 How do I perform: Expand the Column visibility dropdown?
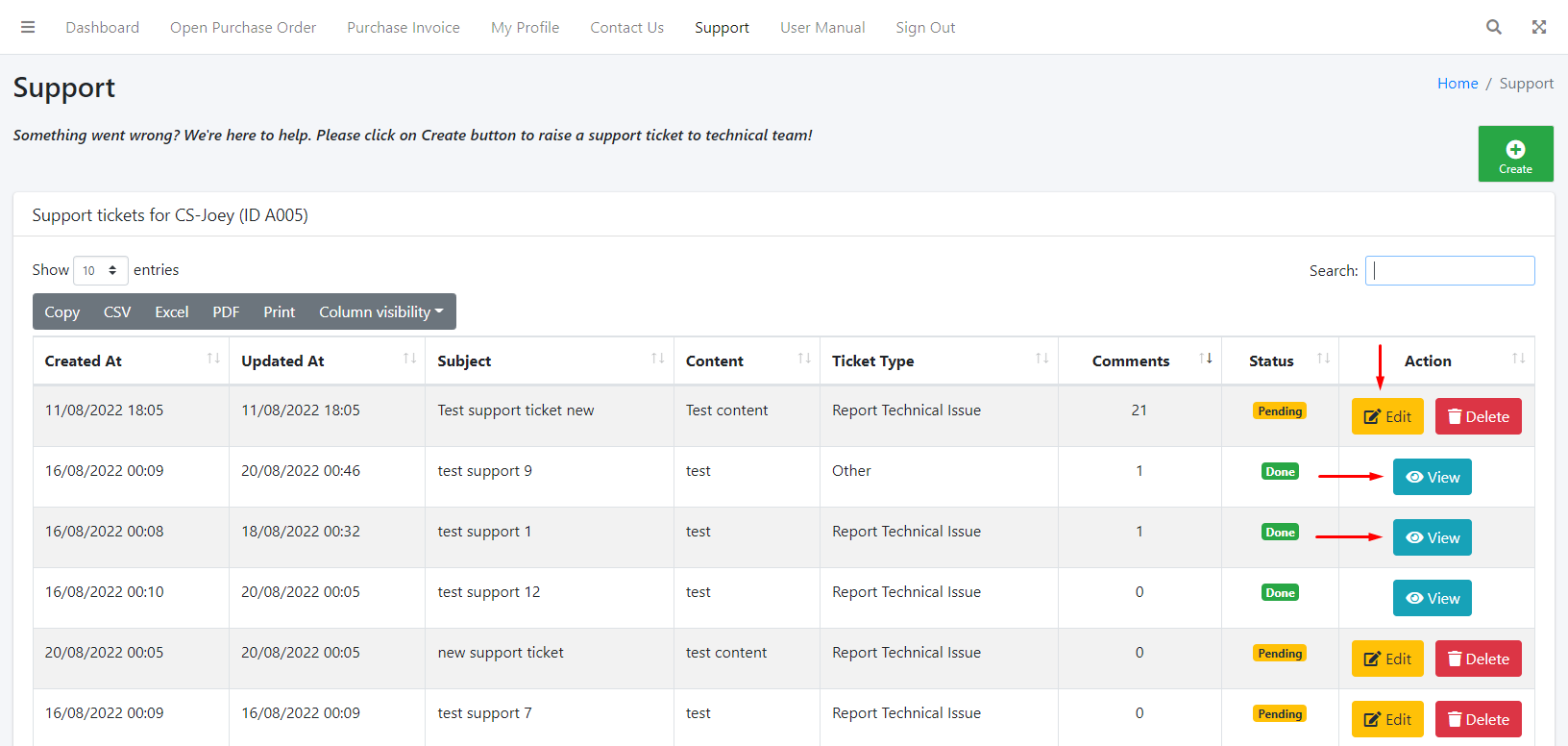pyautogui.click(x=380, y=311)
